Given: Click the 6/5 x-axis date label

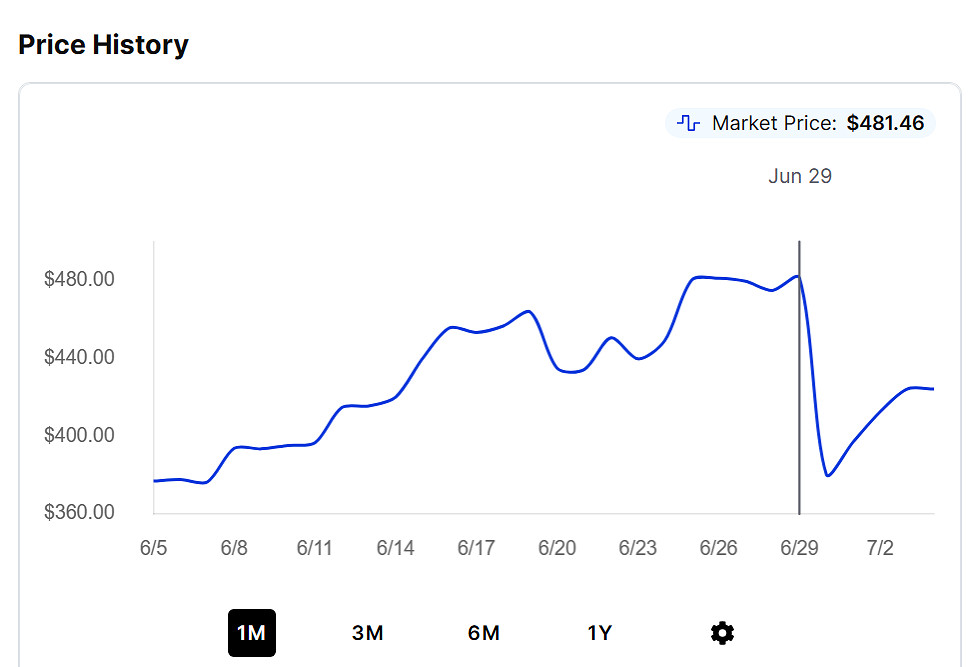Looking at the screenshot, I should click(154, 548).
